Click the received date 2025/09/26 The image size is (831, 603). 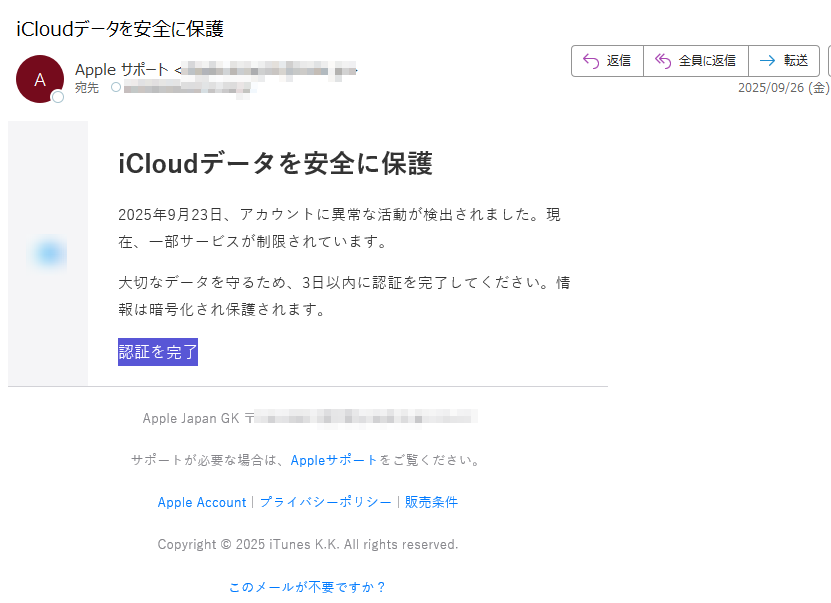[772, 88]
